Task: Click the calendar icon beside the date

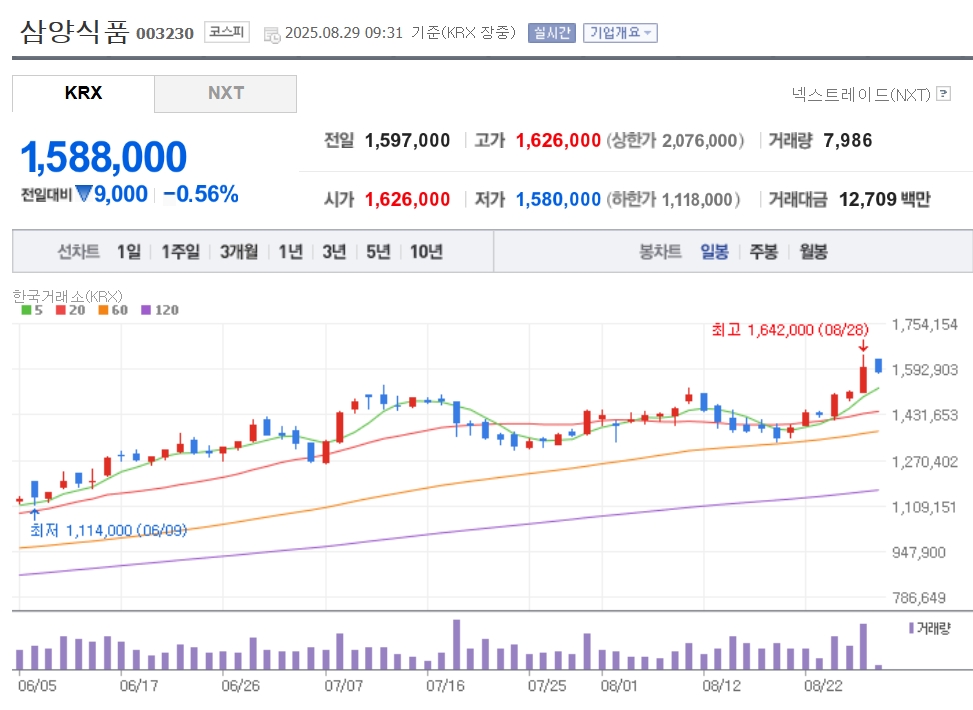Action: point(272,35)
